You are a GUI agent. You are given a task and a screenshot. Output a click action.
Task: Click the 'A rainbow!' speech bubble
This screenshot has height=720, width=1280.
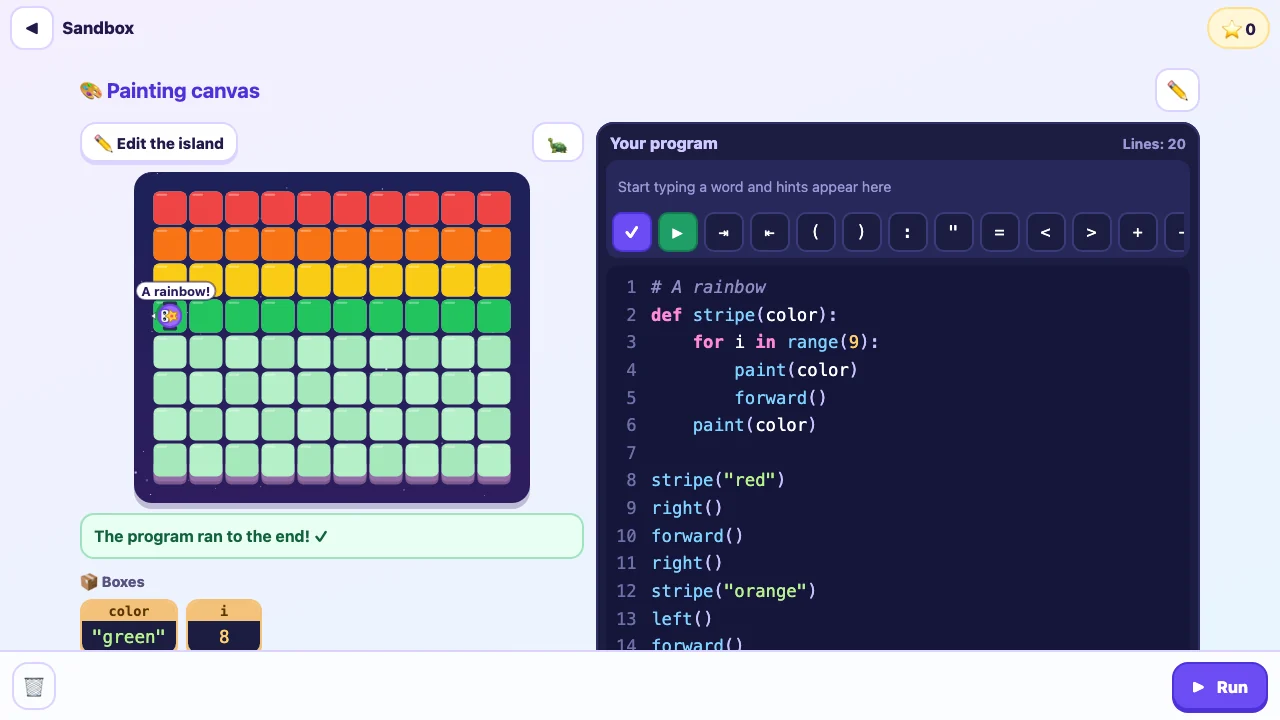[x=176, y=292]
